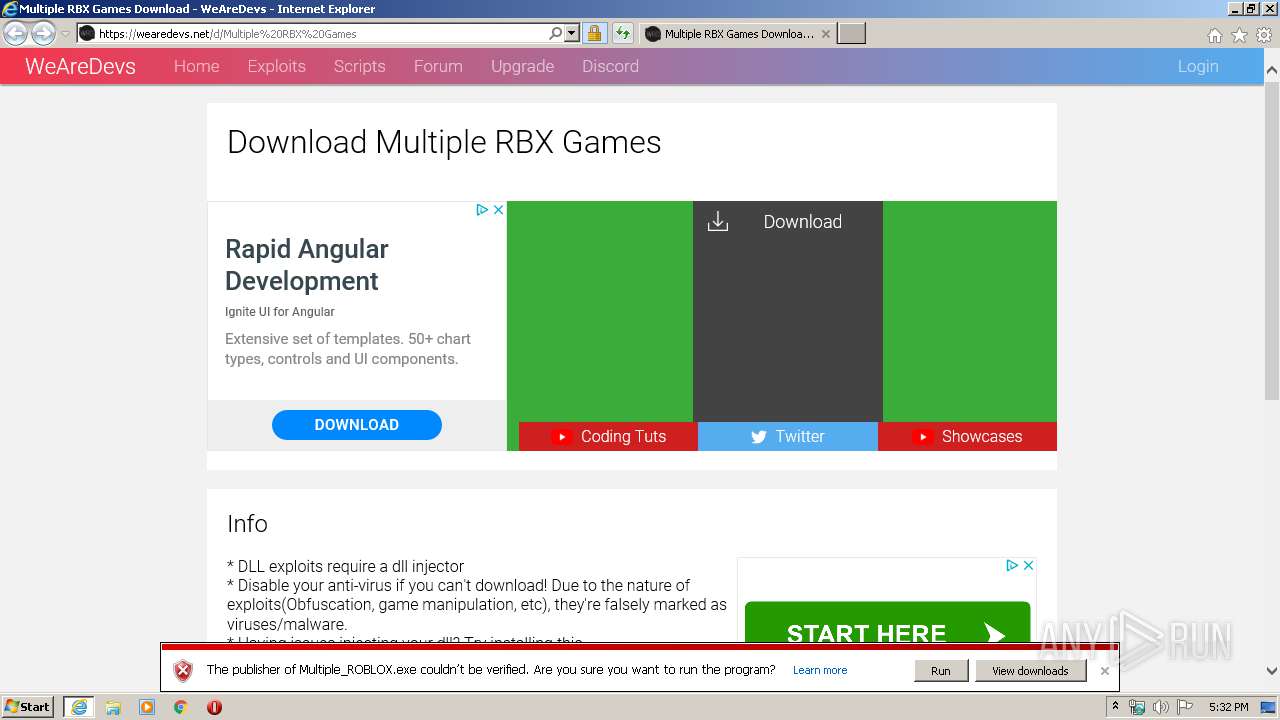The image size is (1280, 720).
Task: Click the Action Center flag icon
Action: 1184,707
